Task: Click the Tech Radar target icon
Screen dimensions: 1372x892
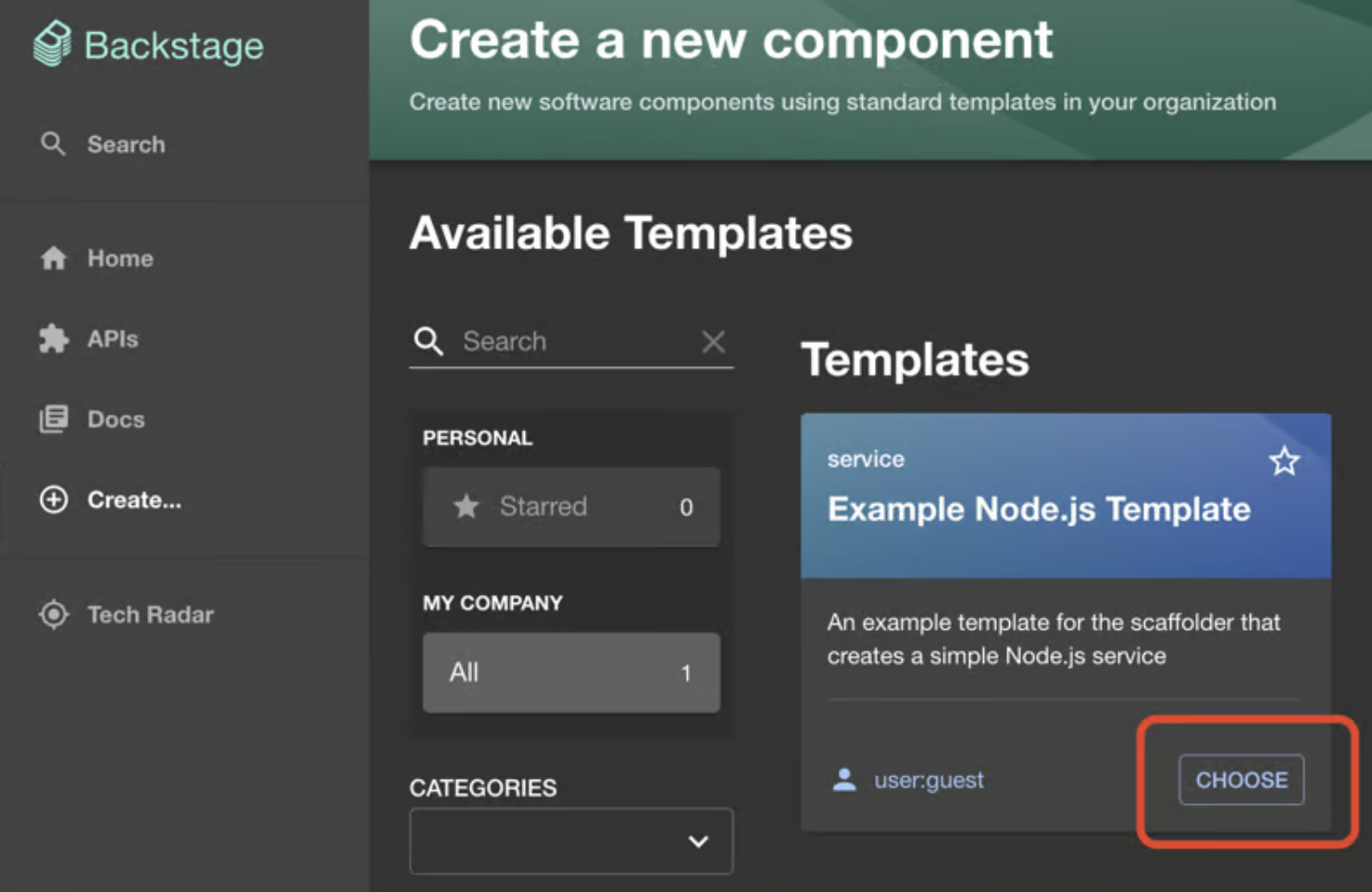Action: pos(54,614)
